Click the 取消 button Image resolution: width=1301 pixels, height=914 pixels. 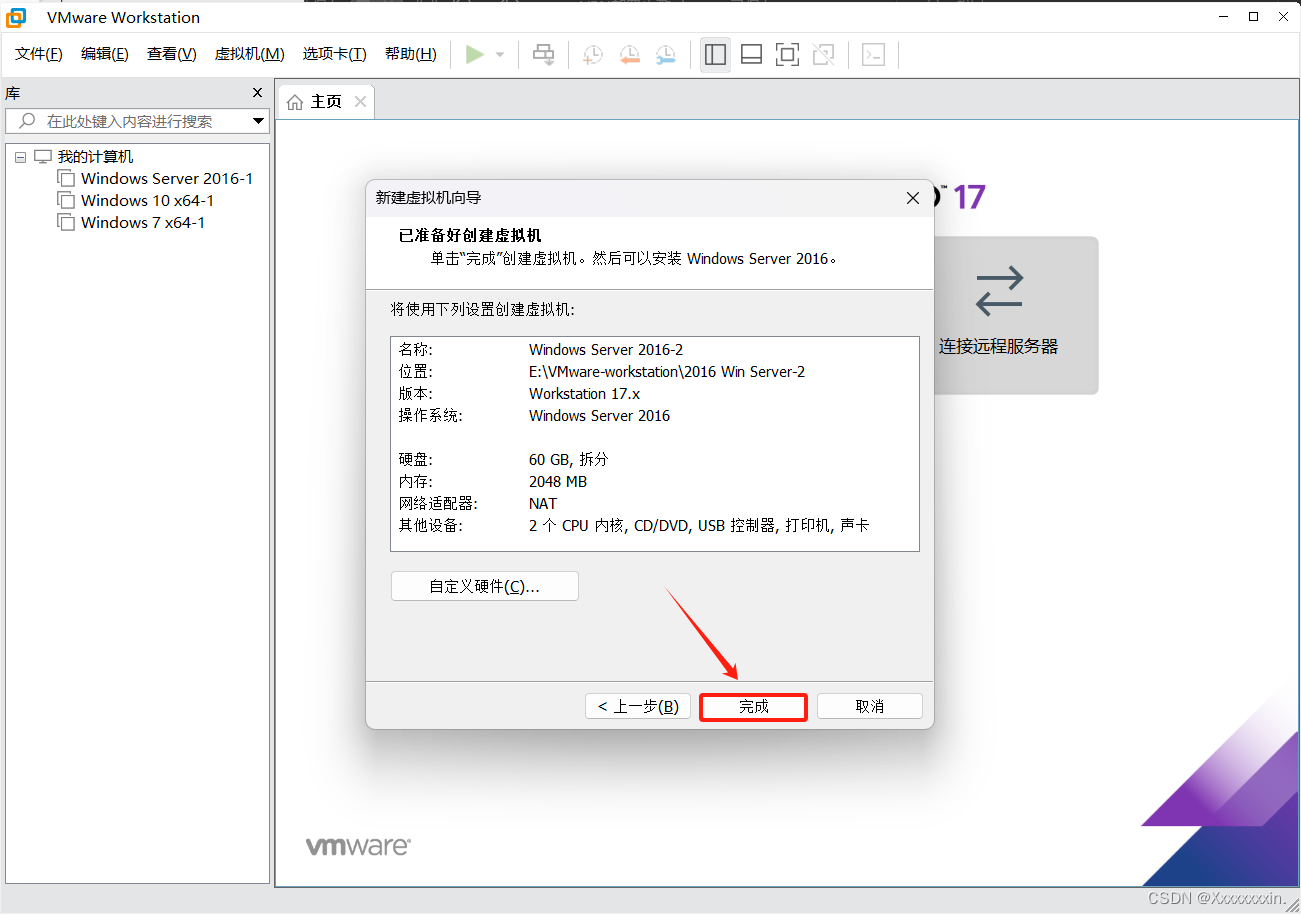tap(870, 706)
